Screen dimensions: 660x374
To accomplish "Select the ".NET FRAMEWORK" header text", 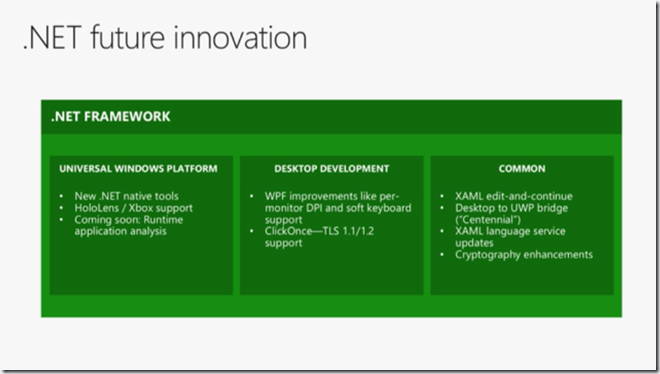I will 111,117.
